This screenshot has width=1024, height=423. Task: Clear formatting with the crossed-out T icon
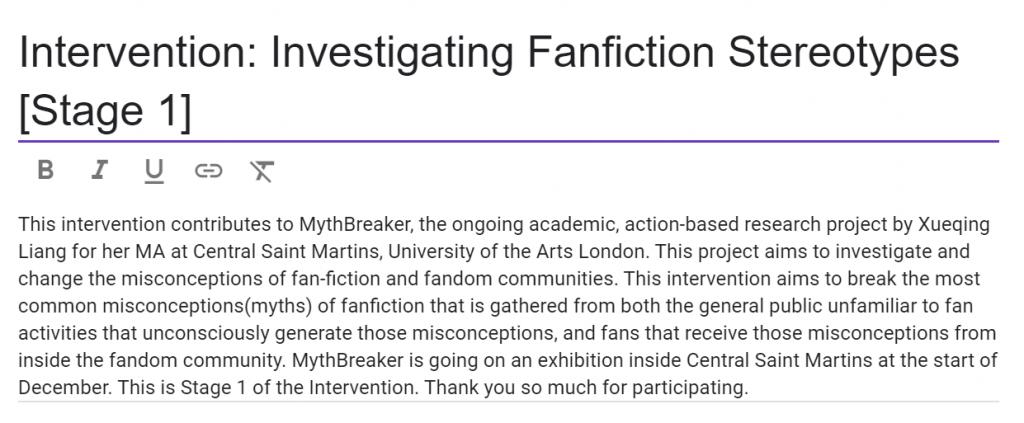click(262, 171)
